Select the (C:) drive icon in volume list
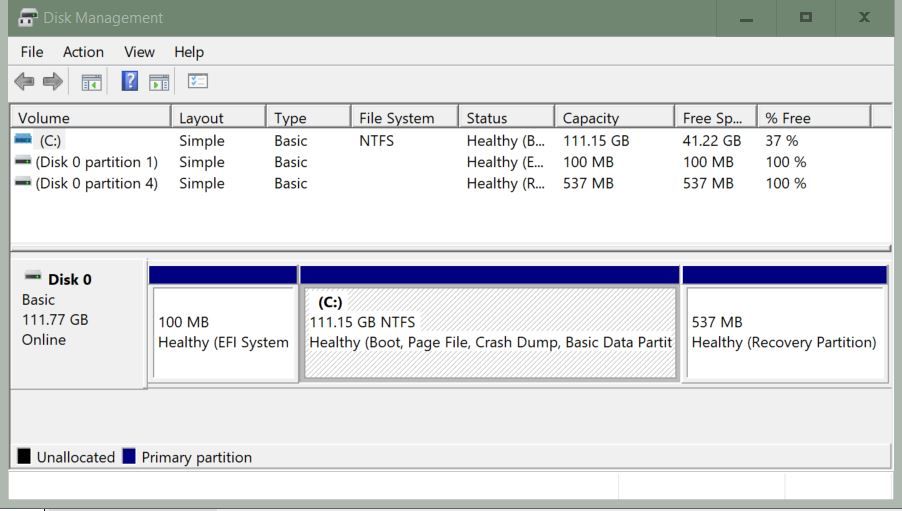 point(23,141)
